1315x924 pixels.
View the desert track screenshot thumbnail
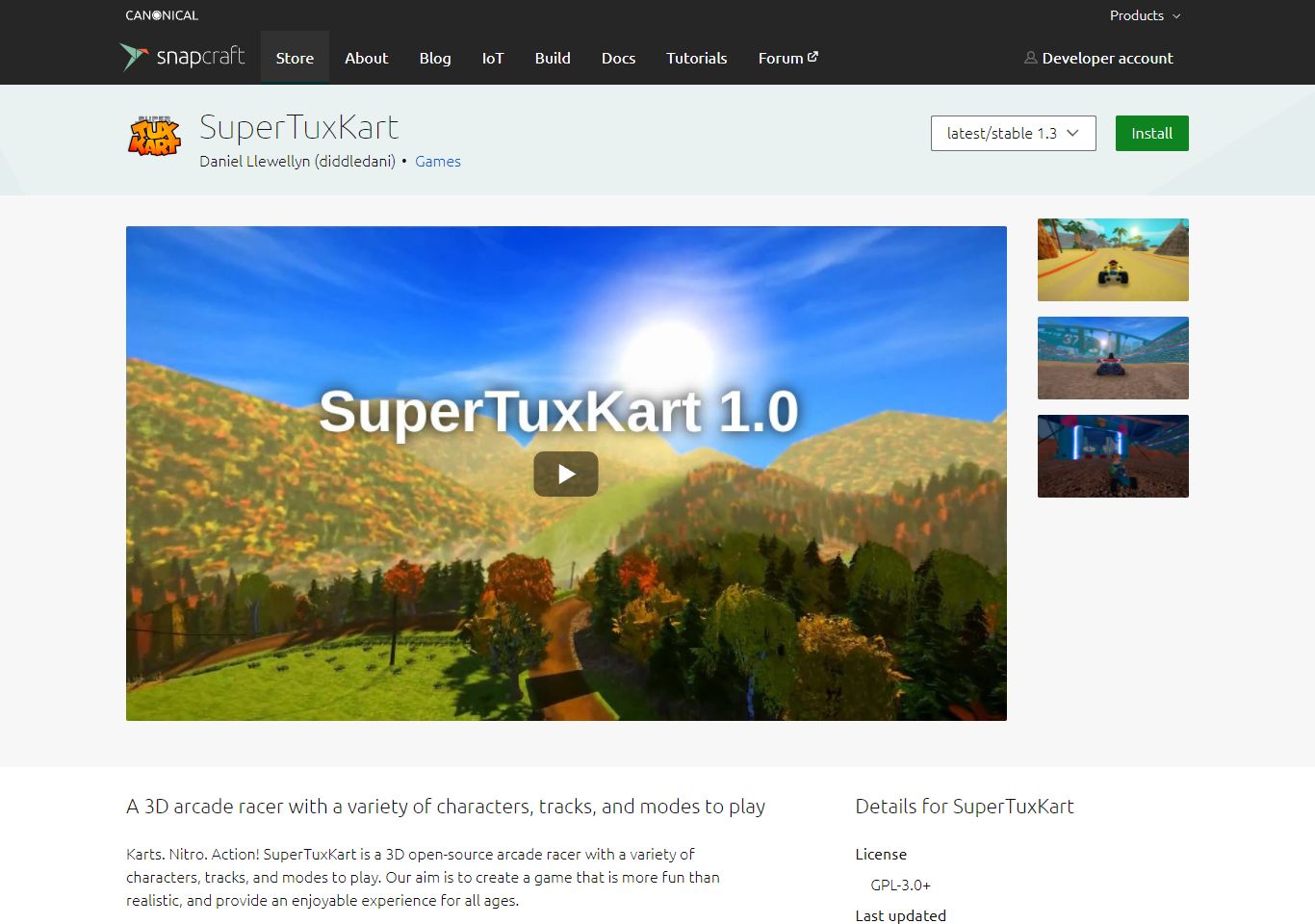click(x=1113, y=260)
